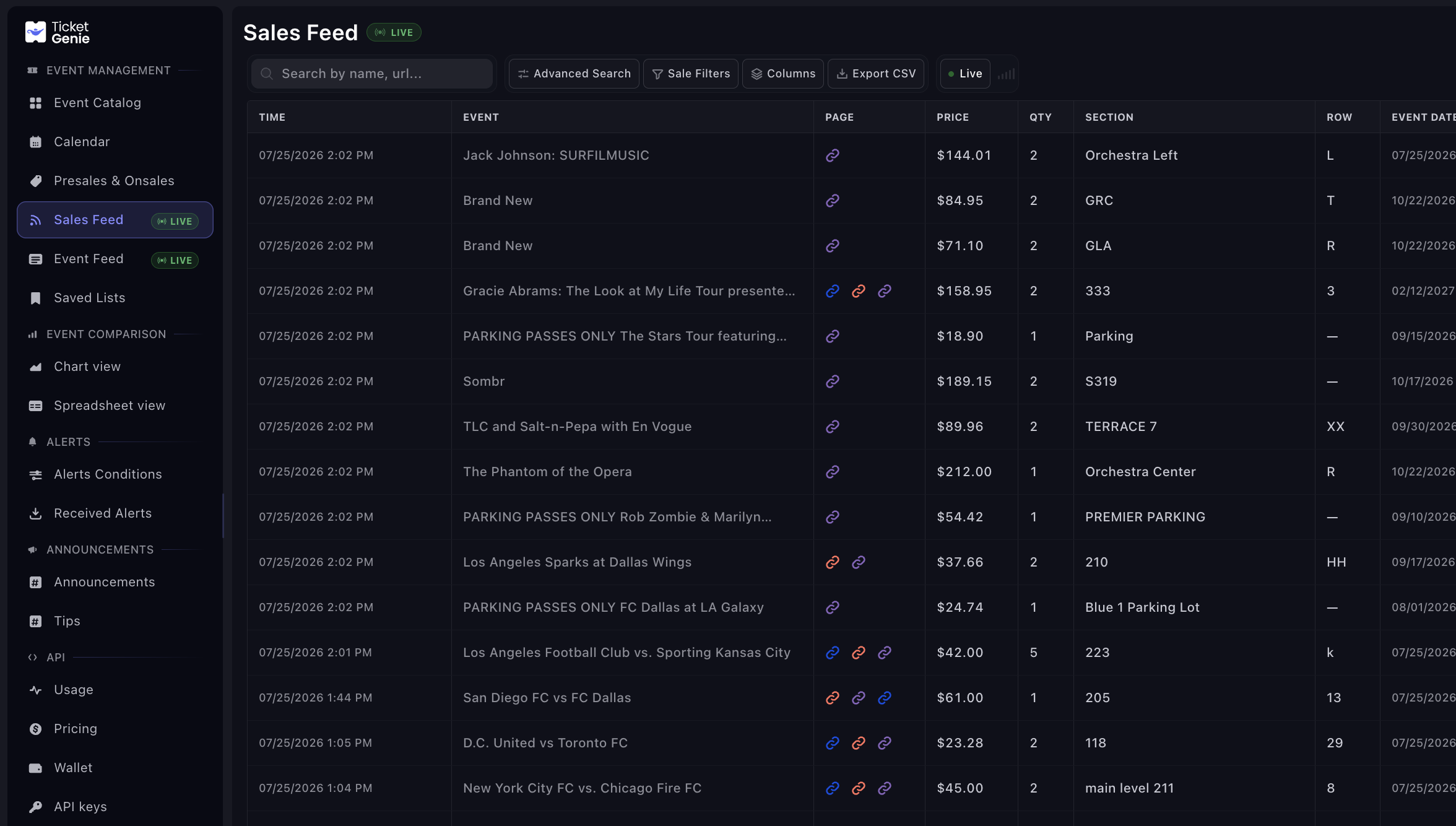Open the blue link icon in the D.C. United vs Toronto FC row

(x=833, y=743)
